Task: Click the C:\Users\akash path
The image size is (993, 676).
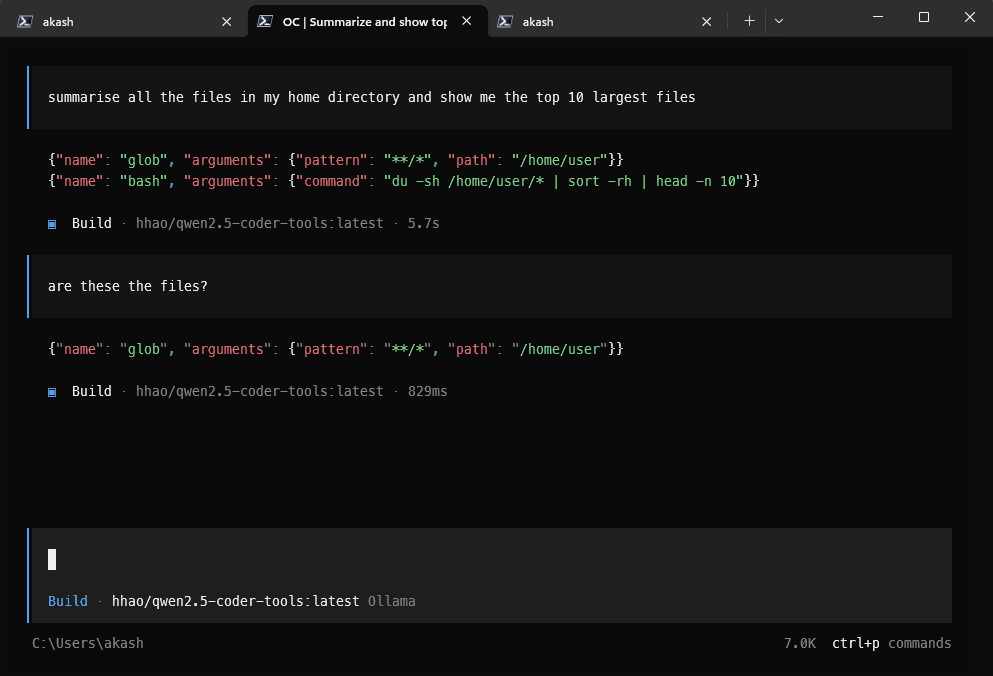Action: (88, 643)
